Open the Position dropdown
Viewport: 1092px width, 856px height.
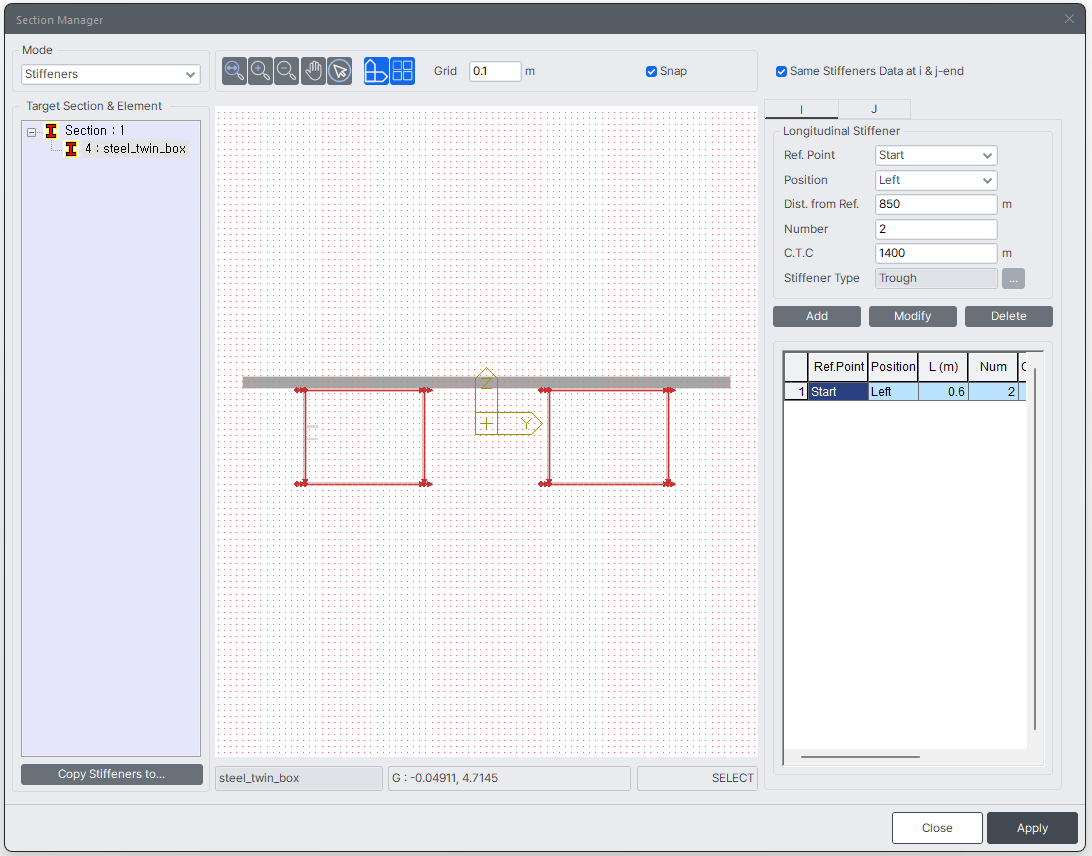(936, 180)
